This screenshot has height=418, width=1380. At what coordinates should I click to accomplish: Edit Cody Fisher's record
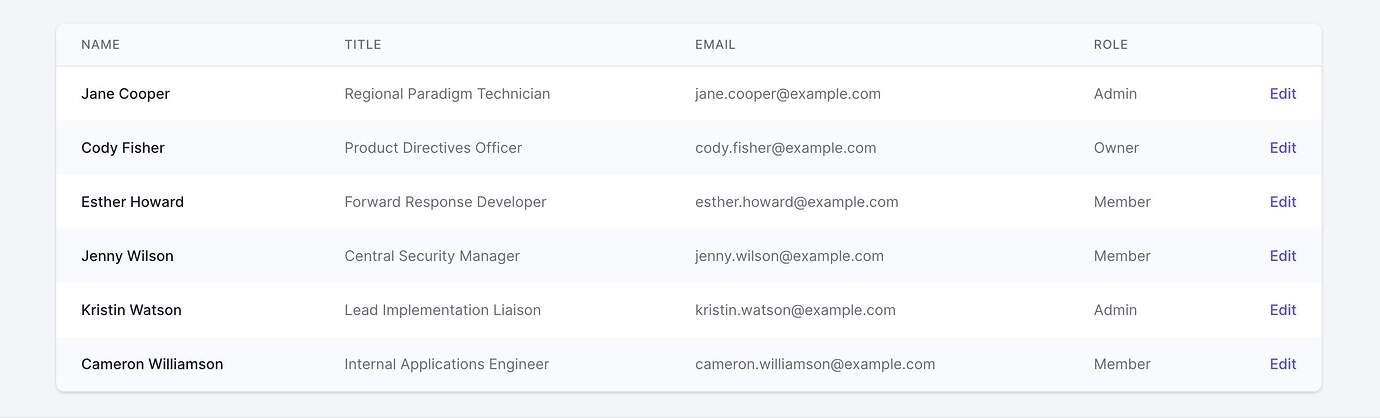[x=1282, y=148]
